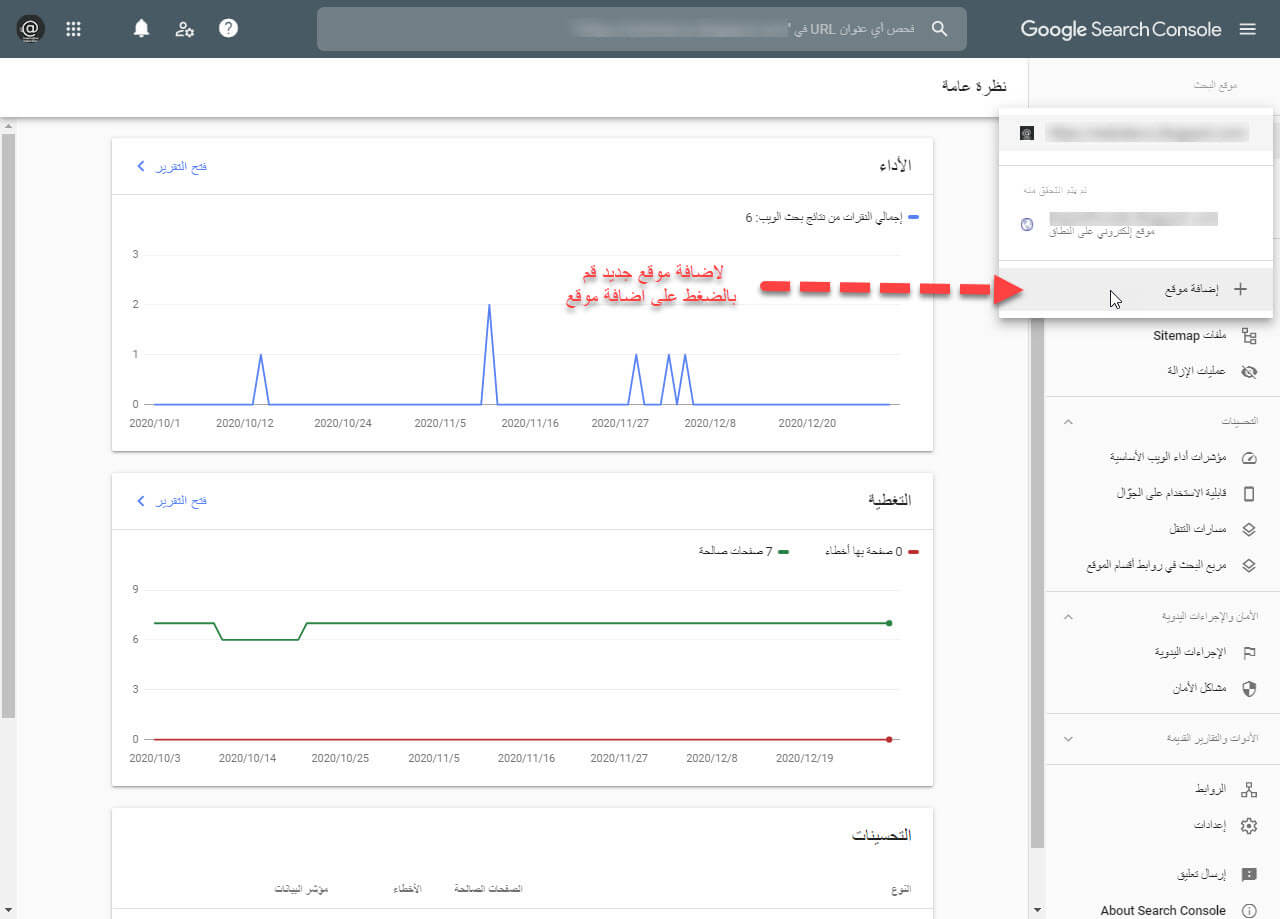
Task: Open the notifications bell
Action: click(x=141, y=29)
